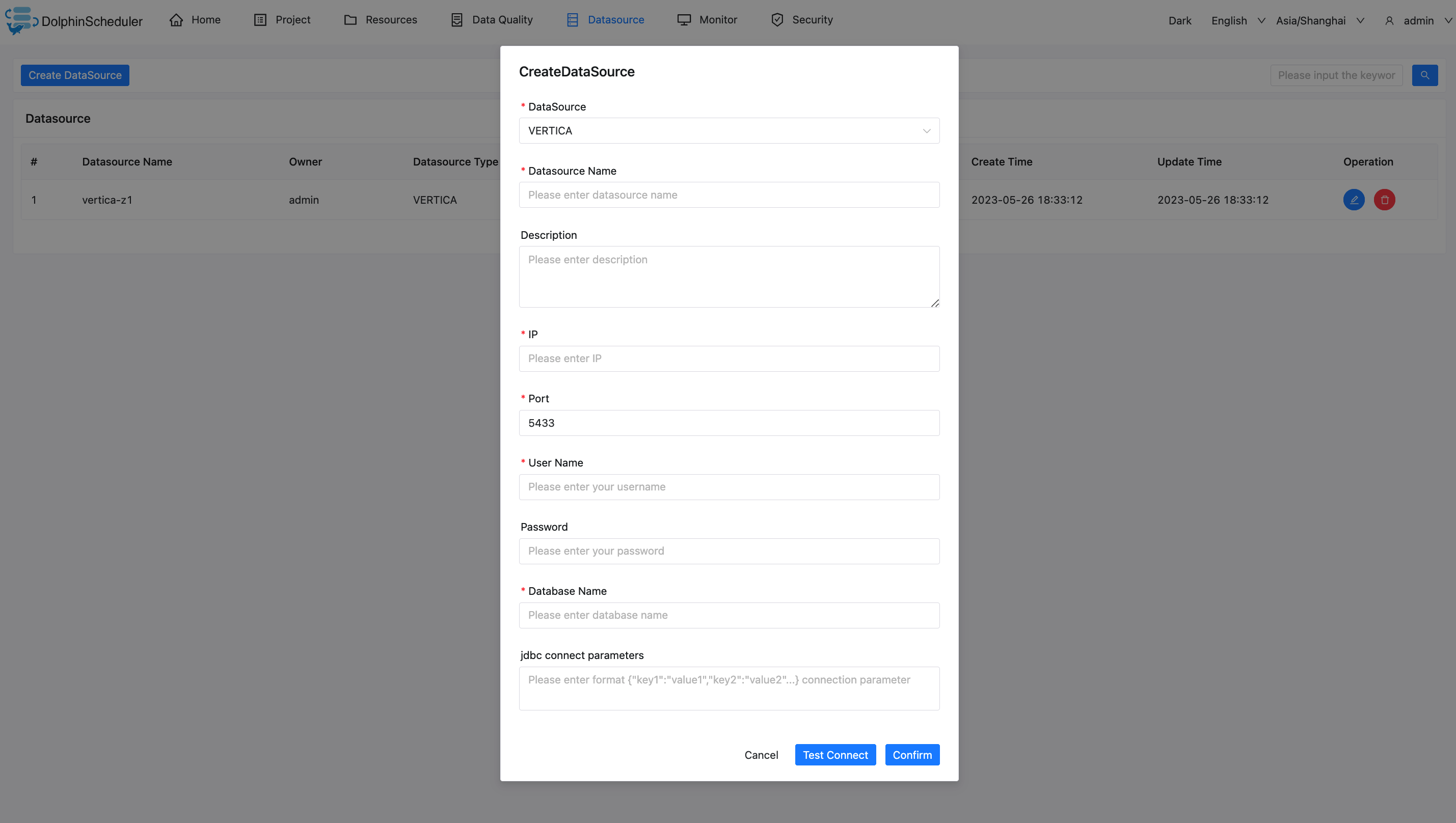The width and height of the screenshot is (1456, 823).
Task: Click the red trash delete icon
Action: pos(1384,200)
